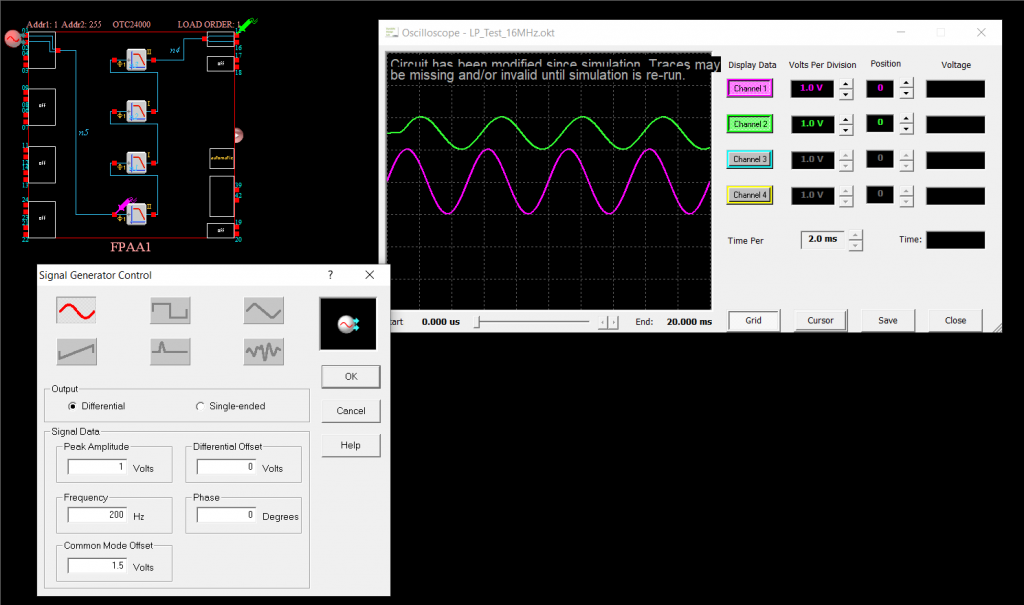The height and width of the screenshot is (605, 1024).
Task: Decrease Channel 2 position value
Action: (x=907, y=129)
